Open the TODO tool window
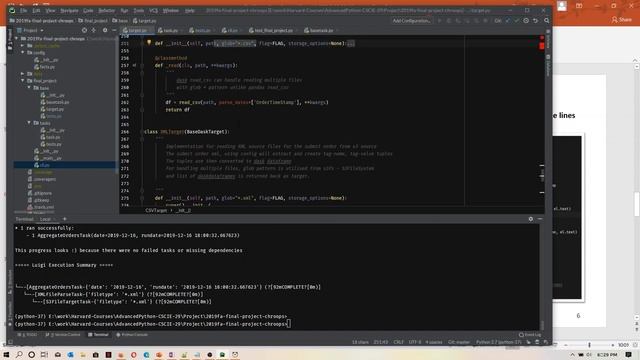Viewport: 640px width, 360px height. [x=28, y=335]
